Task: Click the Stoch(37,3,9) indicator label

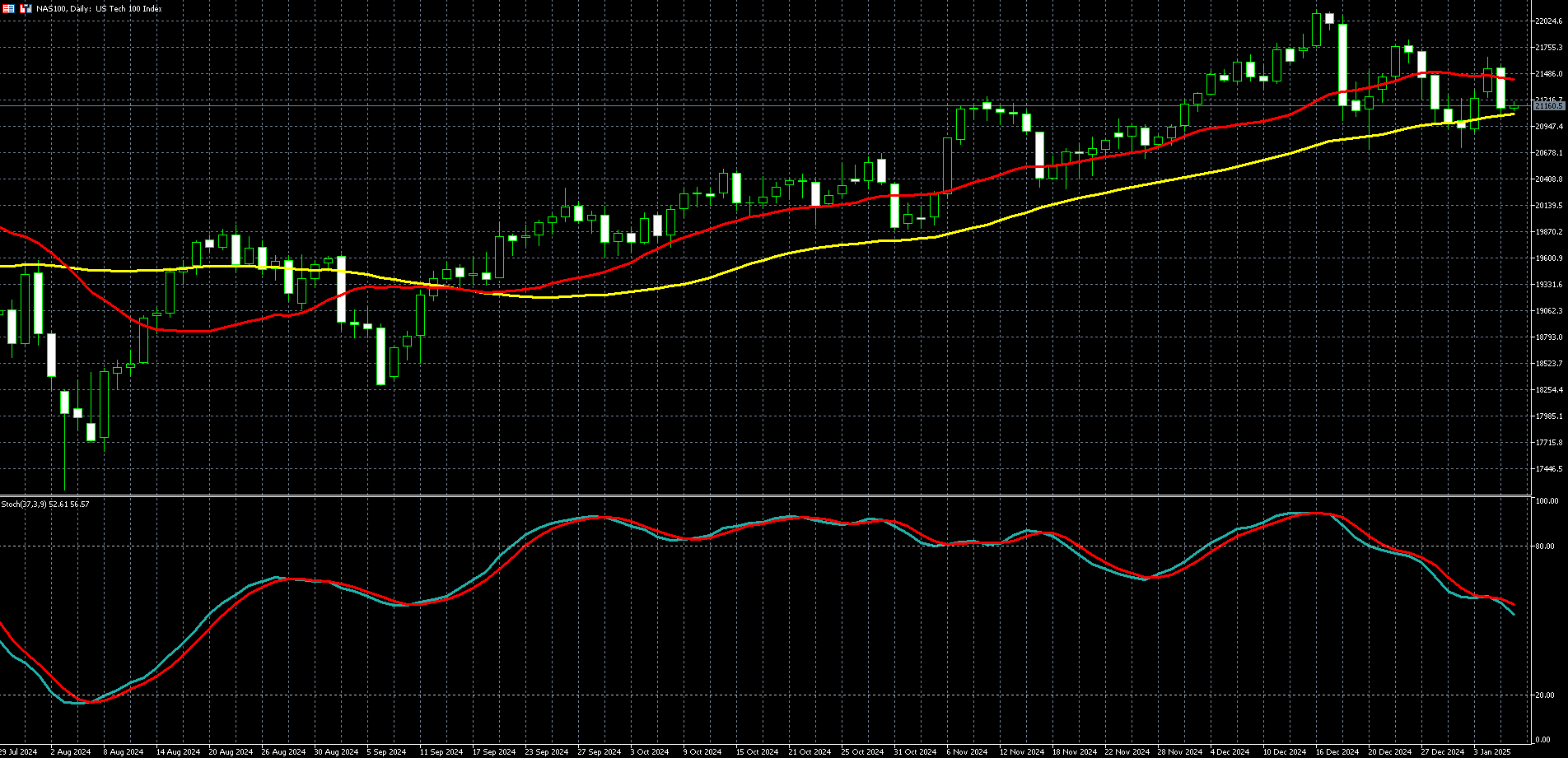Action: [x=45, y=504]
